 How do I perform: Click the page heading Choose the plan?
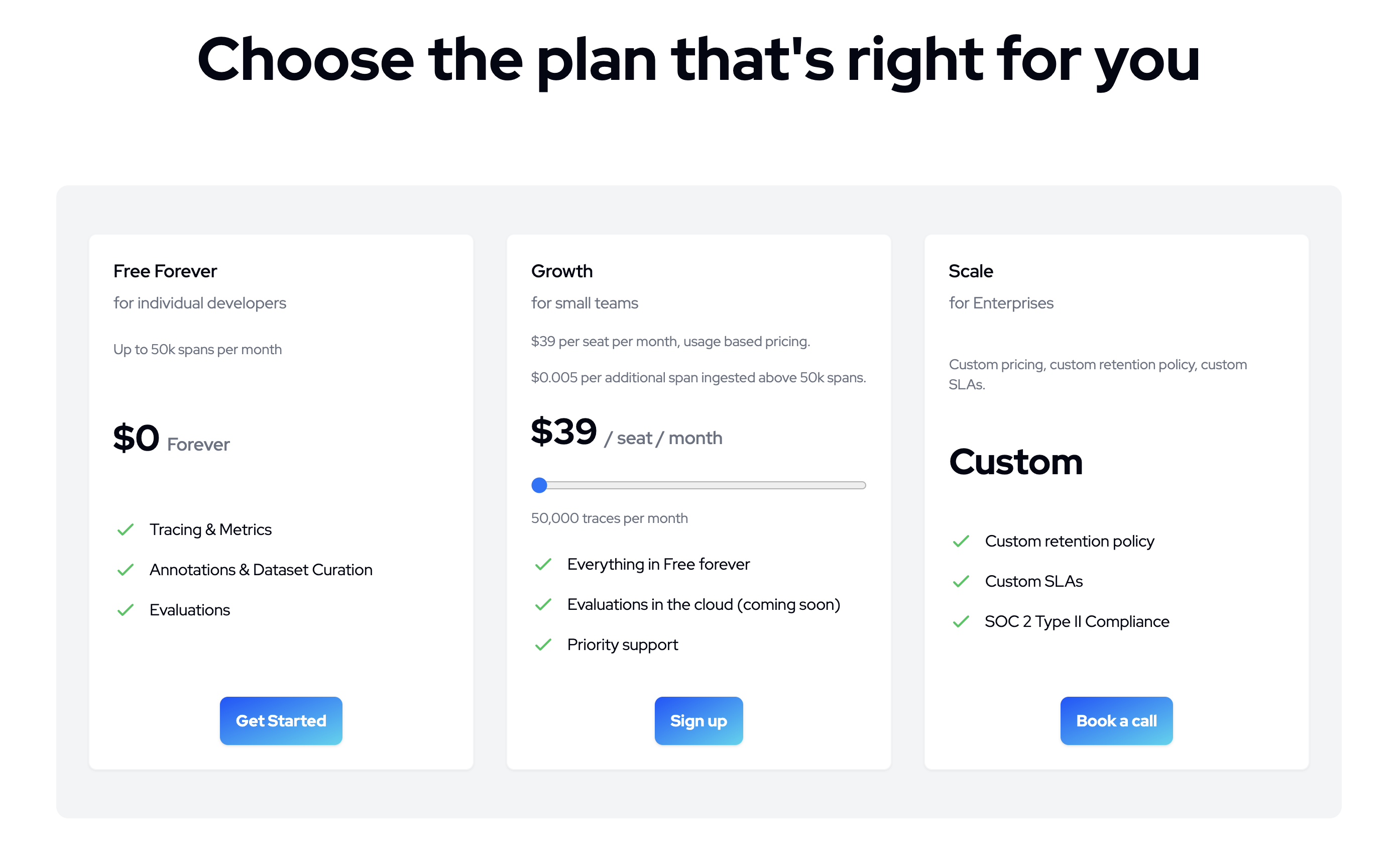pos(698,60)
